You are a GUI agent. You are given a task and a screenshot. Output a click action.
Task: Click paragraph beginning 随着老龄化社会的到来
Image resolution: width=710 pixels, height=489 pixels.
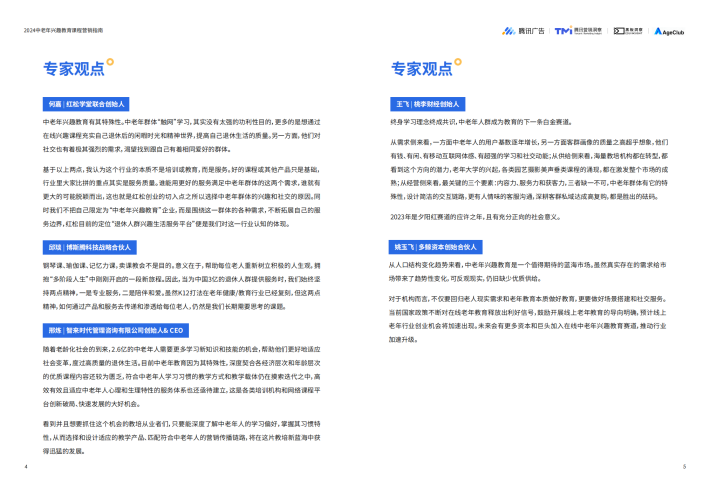click(x=182, y=374)
